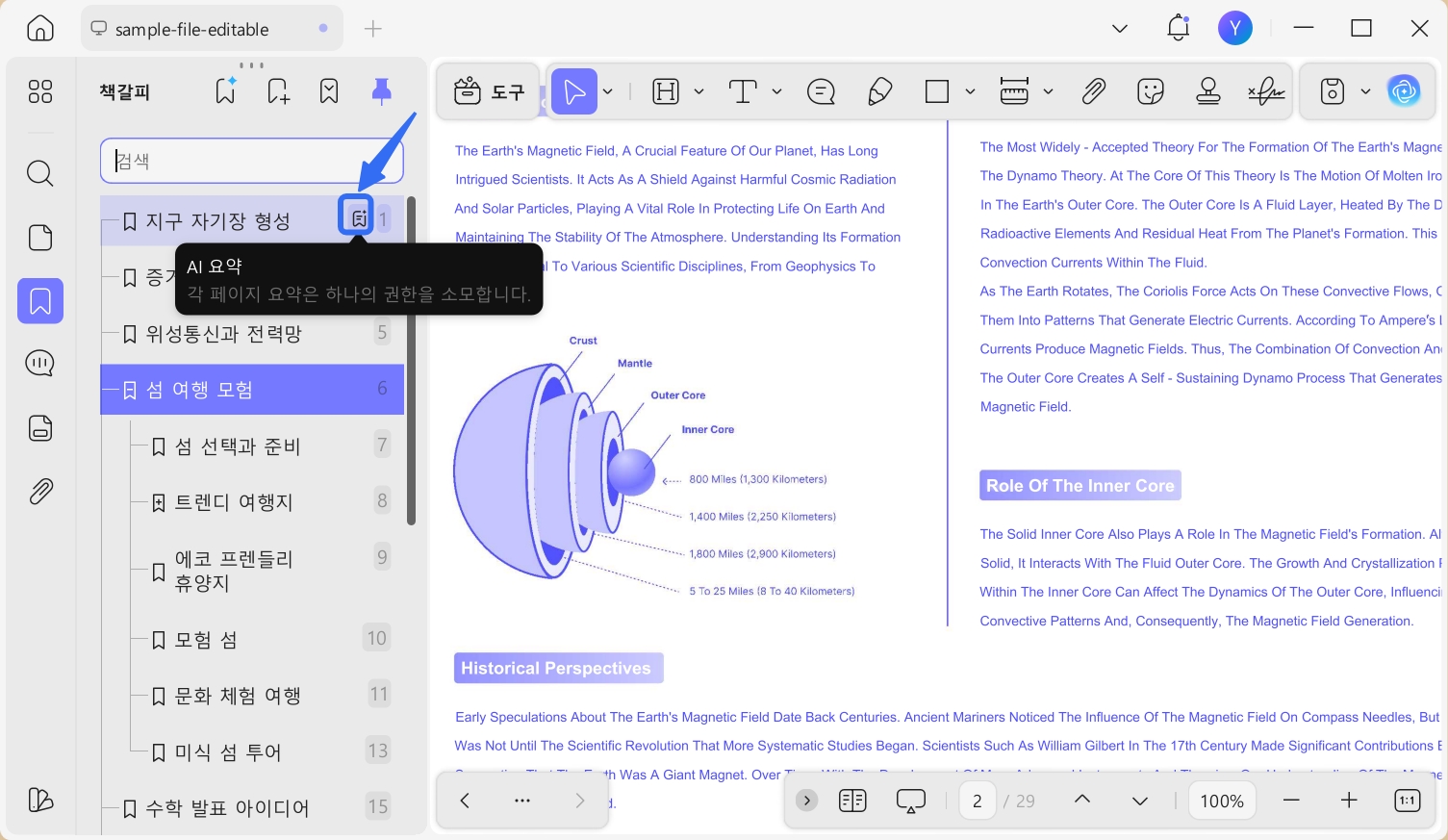The width and height of the screenshot is (1448, 840).
Task: Click the bookmark list scrollbar
Action: 412,361
